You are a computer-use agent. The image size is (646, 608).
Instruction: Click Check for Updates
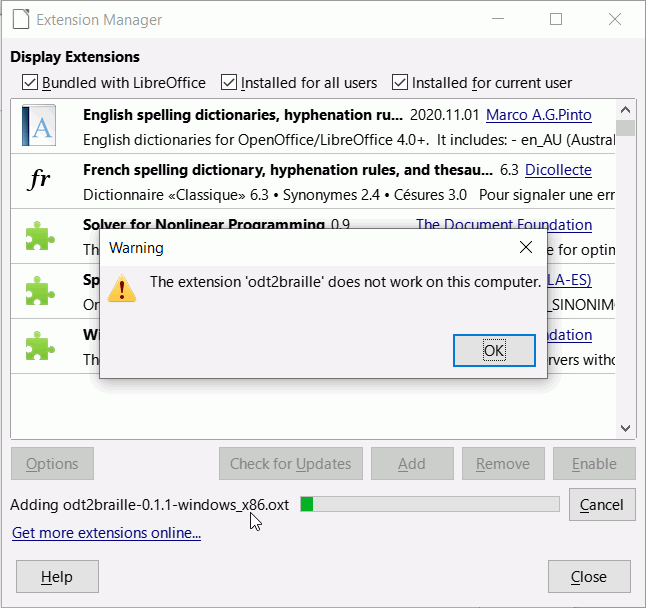click(291, 464)
